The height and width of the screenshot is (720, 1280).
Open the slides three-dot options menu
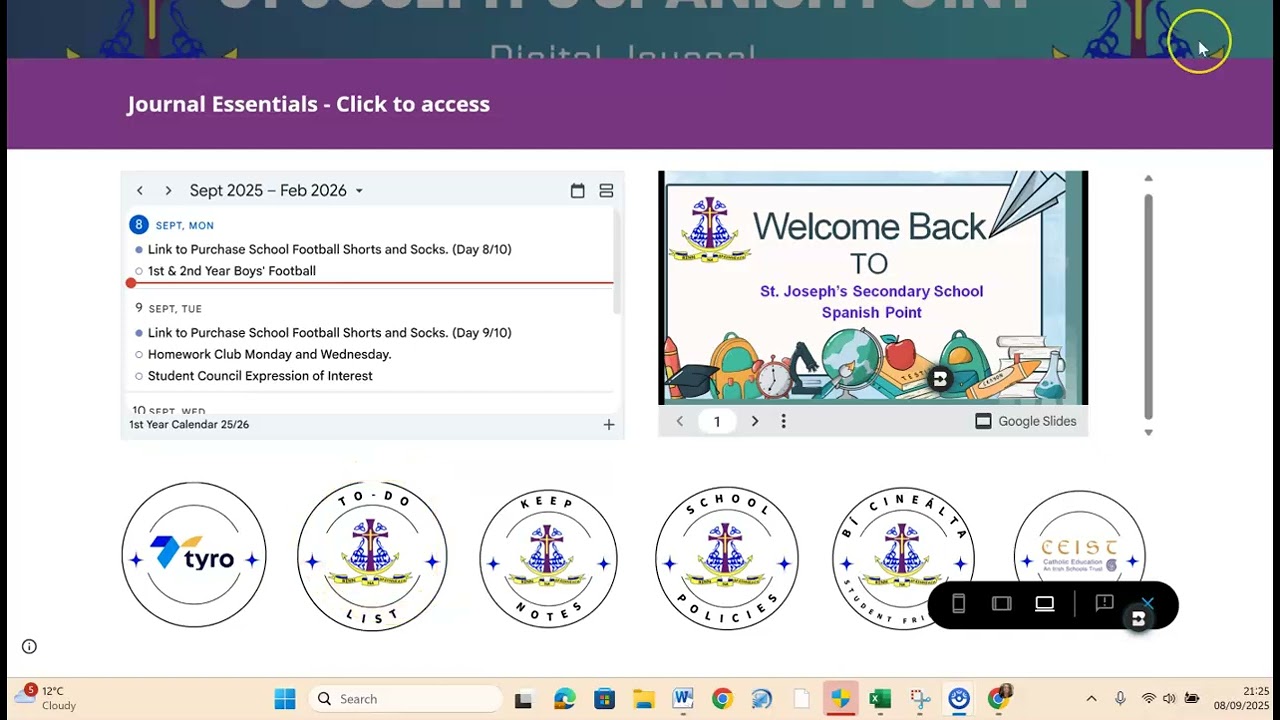pos(783,421)
